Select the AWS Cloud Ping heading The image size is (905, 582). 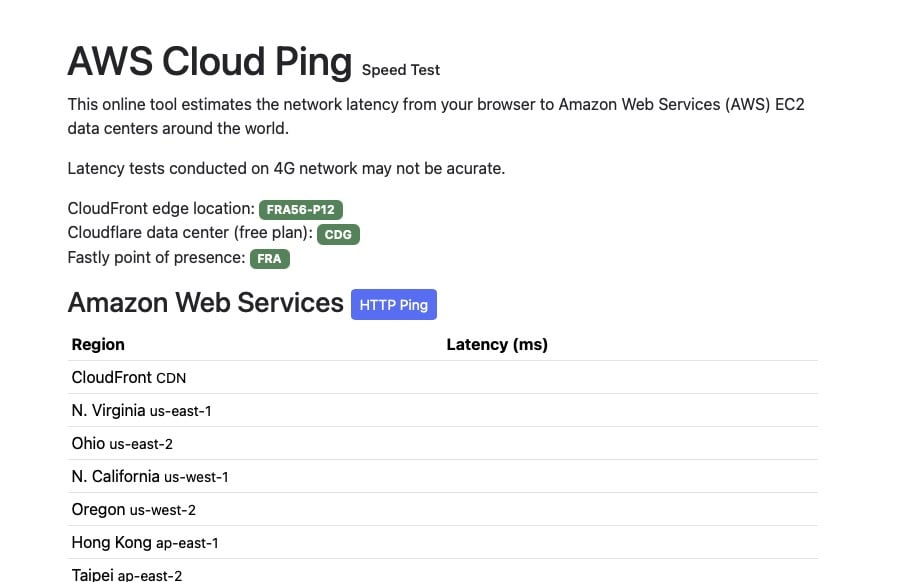tap(210, 61)
